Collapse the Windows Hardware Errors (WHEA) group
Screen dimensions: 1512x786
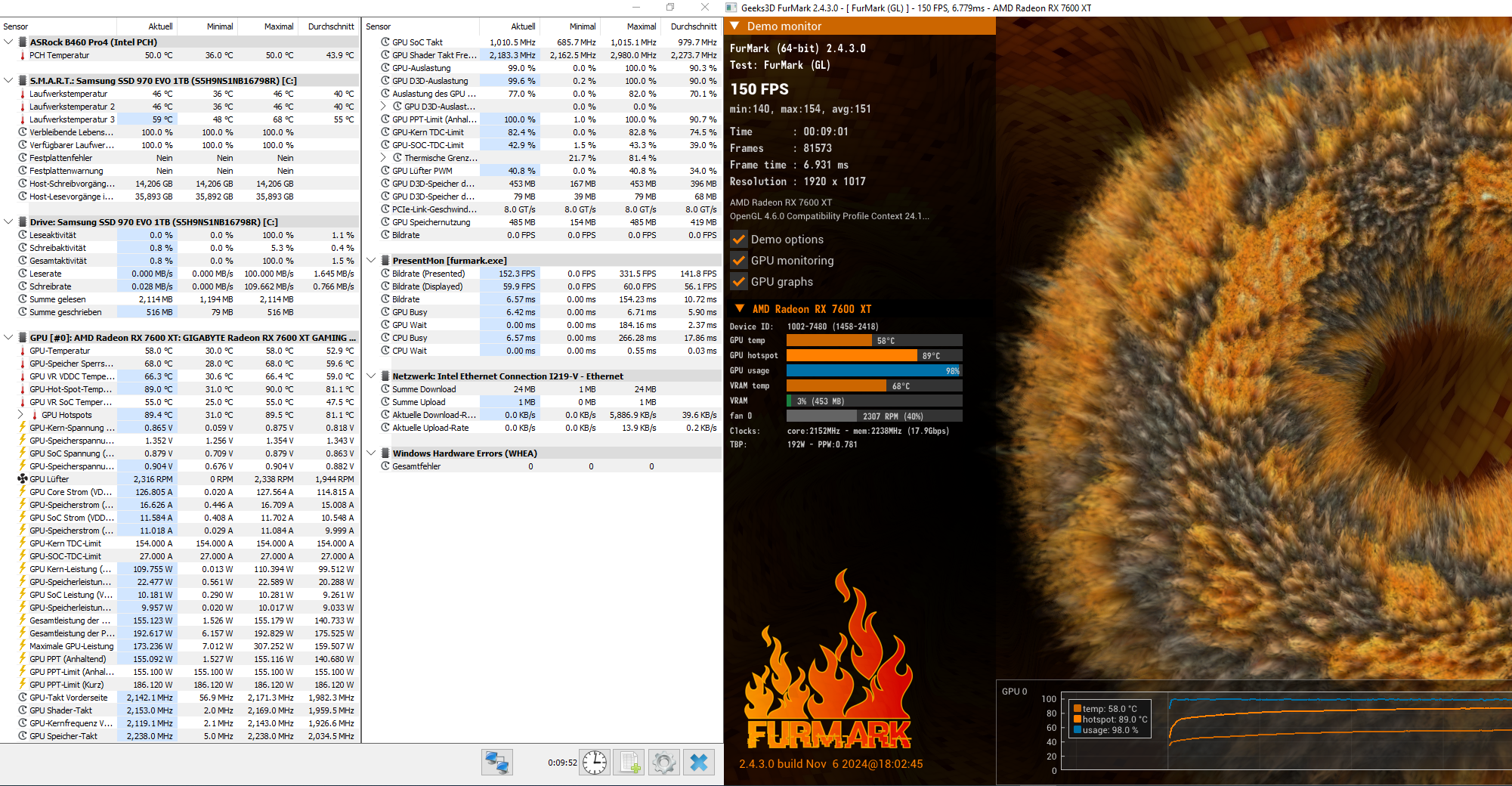(x=371, y=453)
